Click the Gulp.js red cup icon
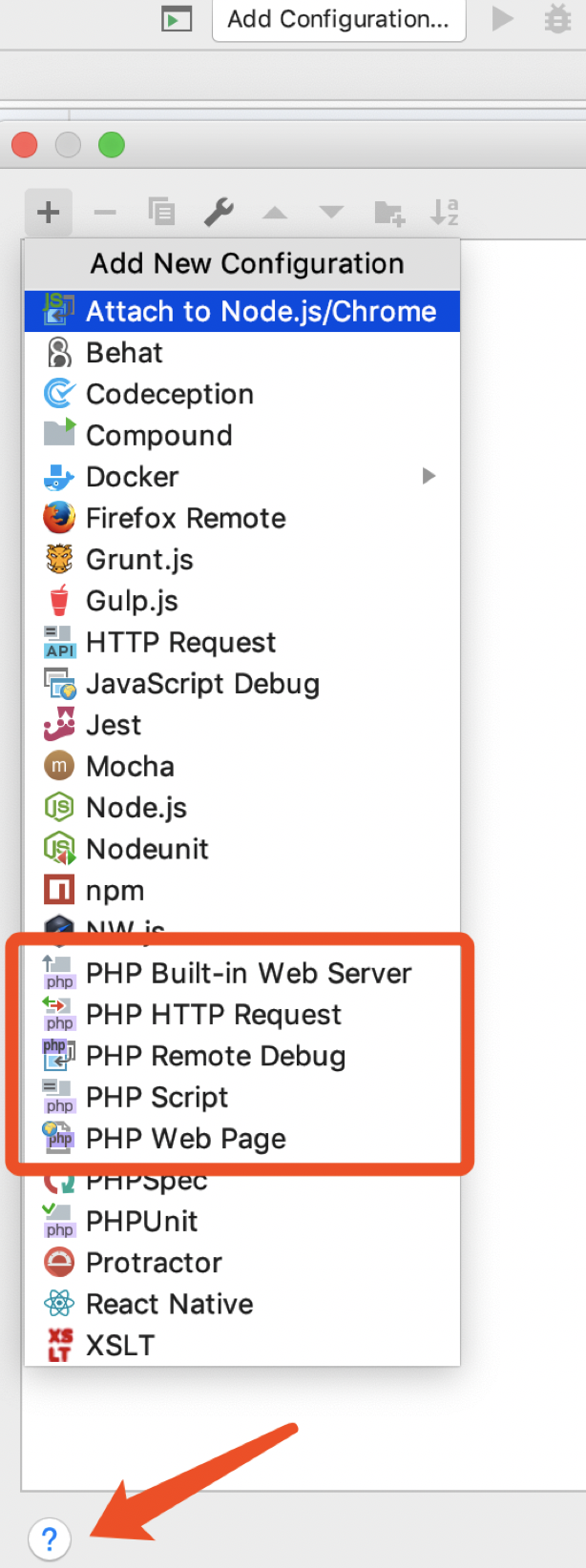Image resolution: width=586 pixels, height=1568 pixels. click(59, 600)
